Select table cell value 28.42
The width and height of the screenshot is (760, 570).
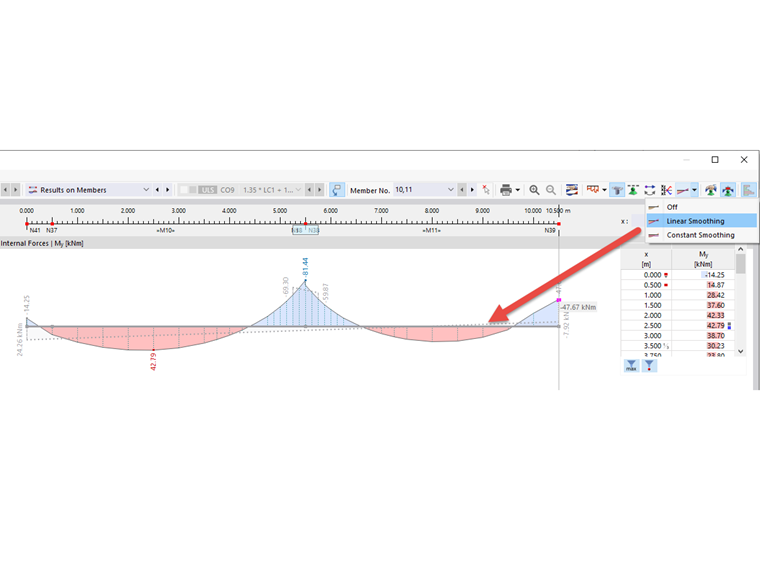(x=703, y=295)
